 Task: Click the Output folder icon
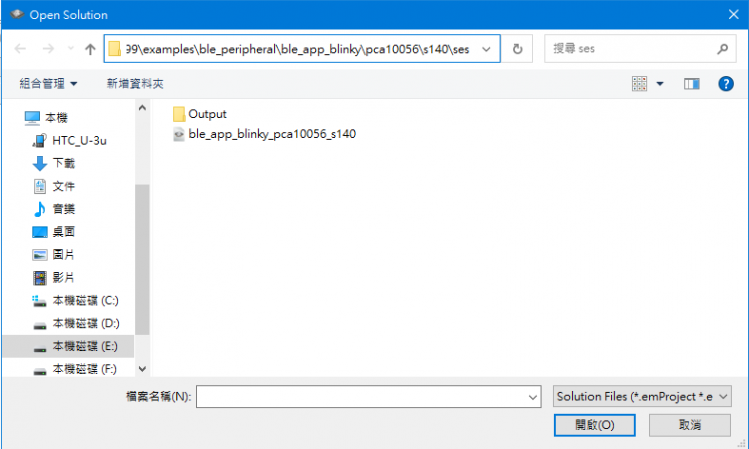coord(179,114)
